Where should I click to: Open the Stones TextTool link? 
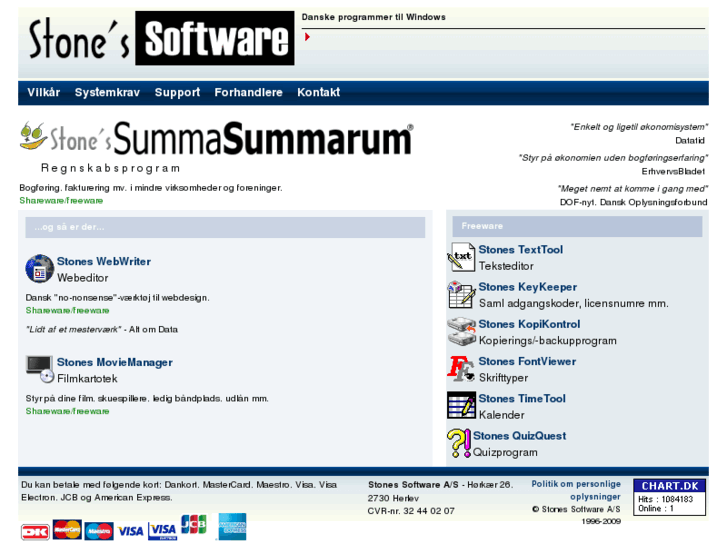pos(521,250)
